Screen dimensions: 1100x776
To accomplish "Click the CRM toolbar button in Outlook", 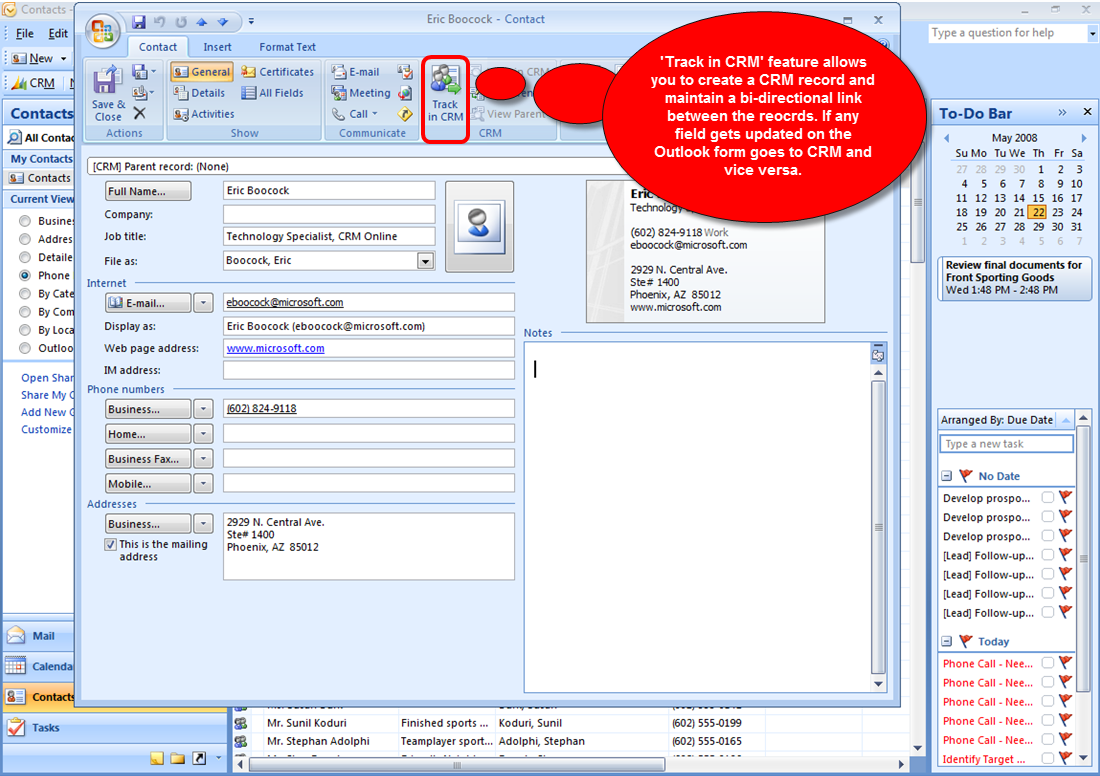I will [x=34, y=83].
